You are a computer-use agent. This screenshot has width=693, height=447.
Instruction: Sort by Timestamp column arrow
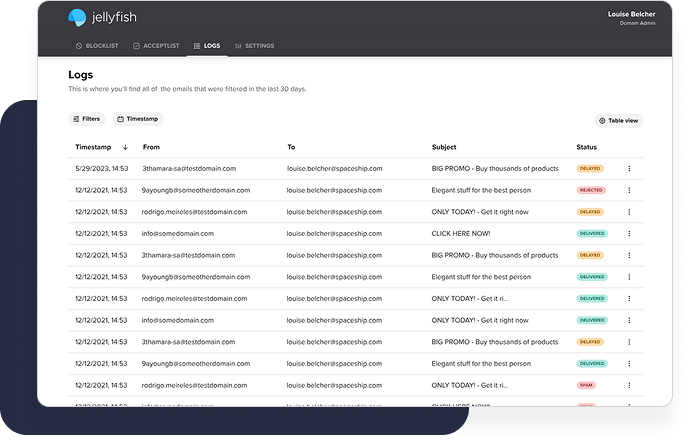point(125,147)
